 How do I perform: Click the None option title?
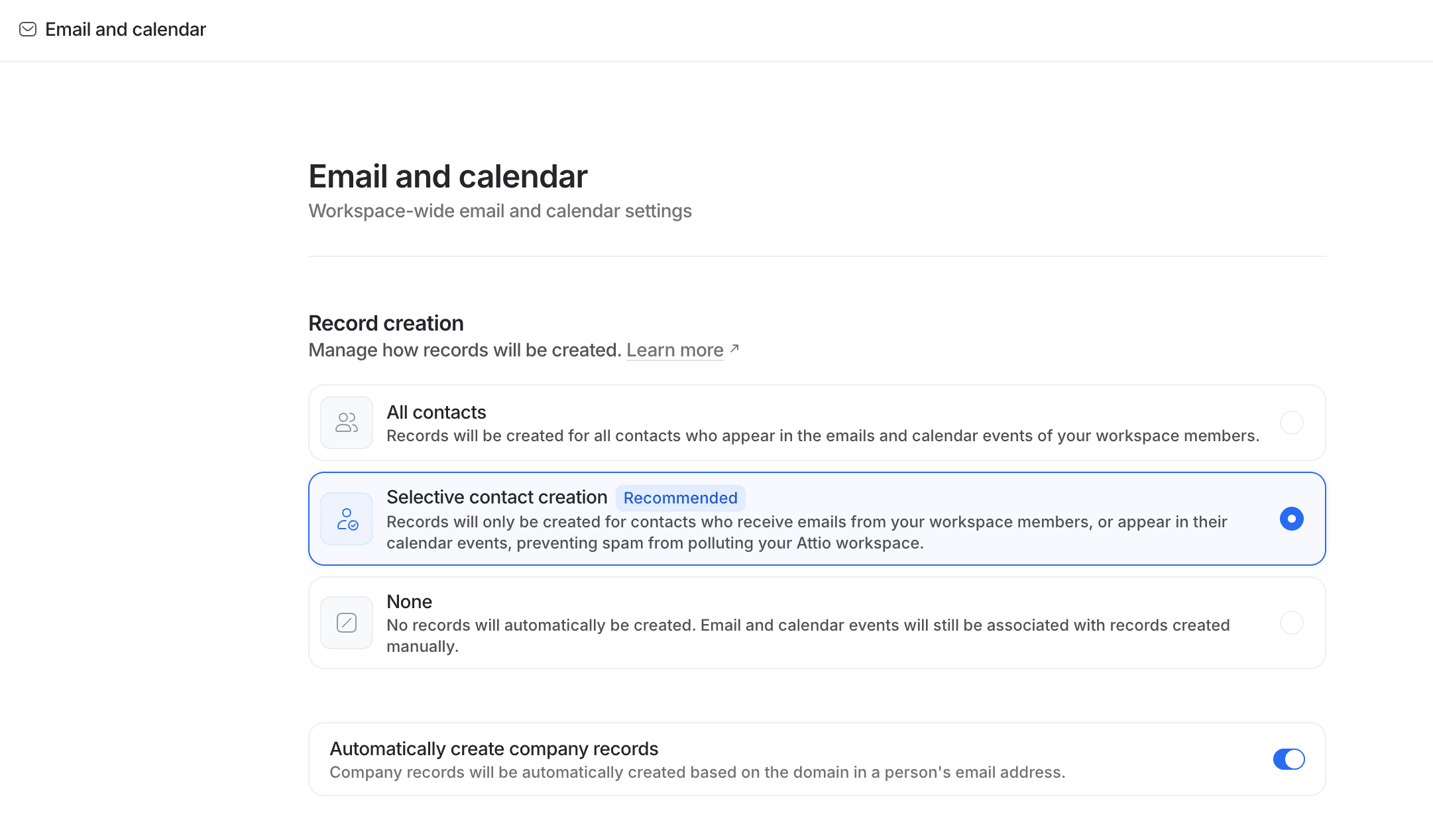[x=409, y=602]
